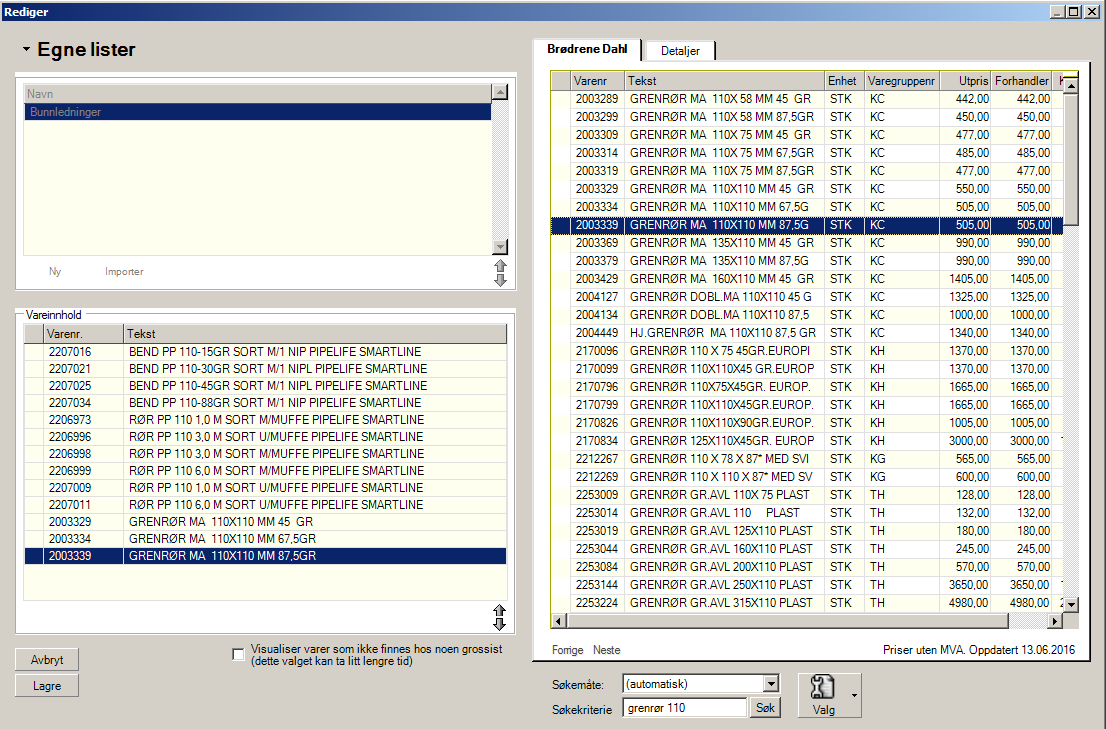Sort by Utpris column header
This screenshot has height=729, width=1106.
(x=964, y=81)
